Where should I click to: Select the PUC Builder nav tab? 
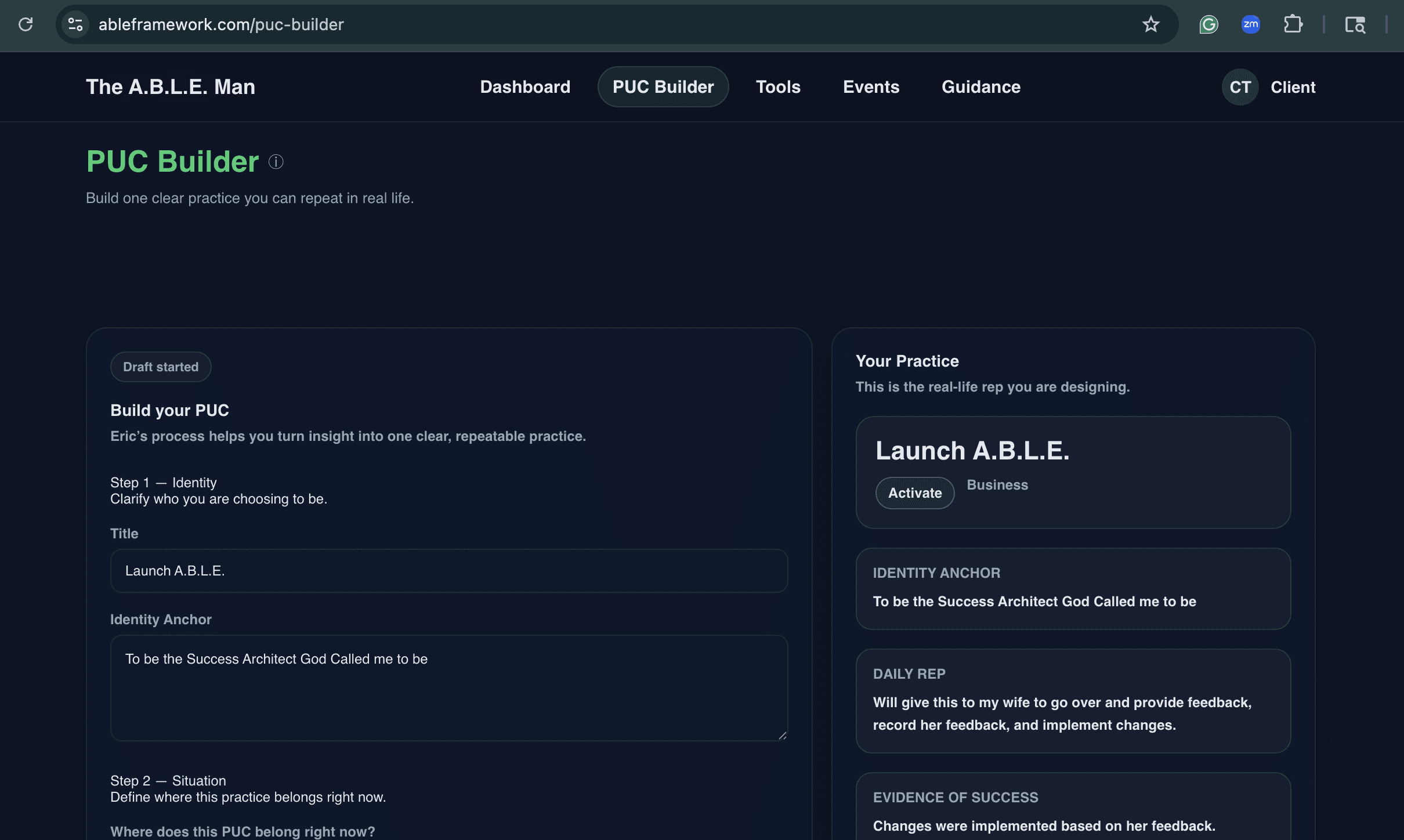point(663,87)
